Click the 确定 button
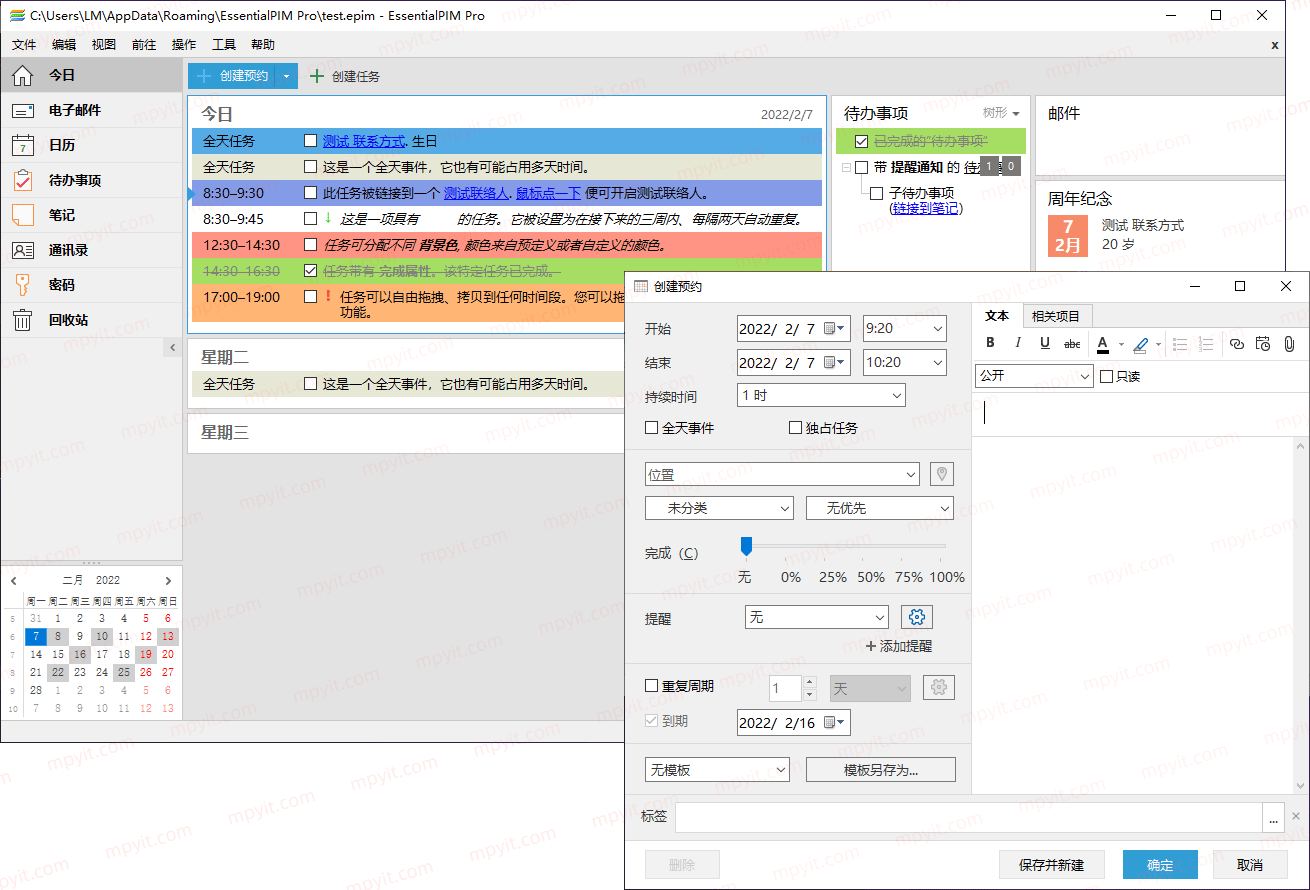 tap(1161, 865)
